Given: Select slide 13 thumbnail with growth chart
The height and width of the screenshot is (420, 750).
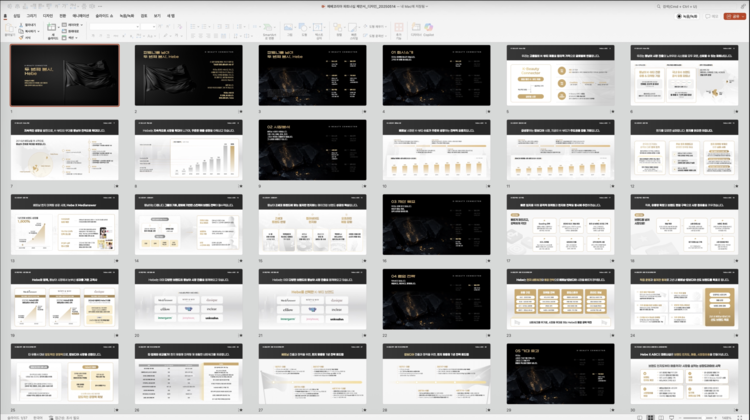Looking at the screenshot, I should [x=65, y=224].
